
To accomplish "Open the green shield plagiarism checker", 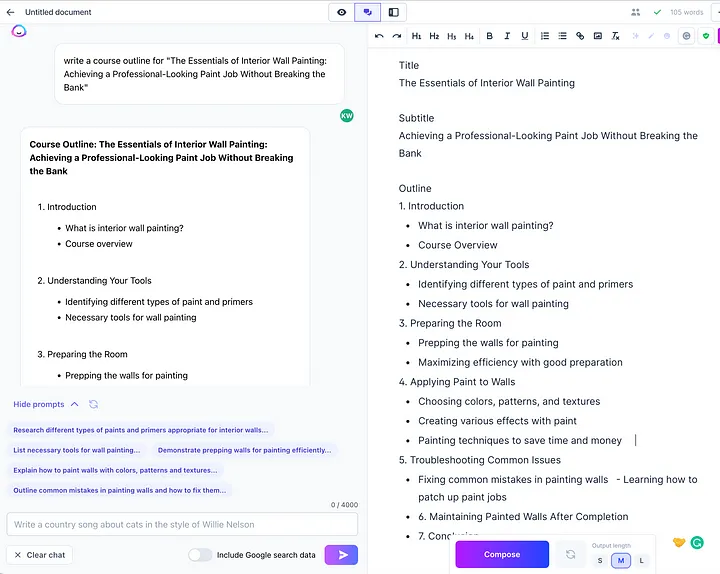I will coord(706,36).
